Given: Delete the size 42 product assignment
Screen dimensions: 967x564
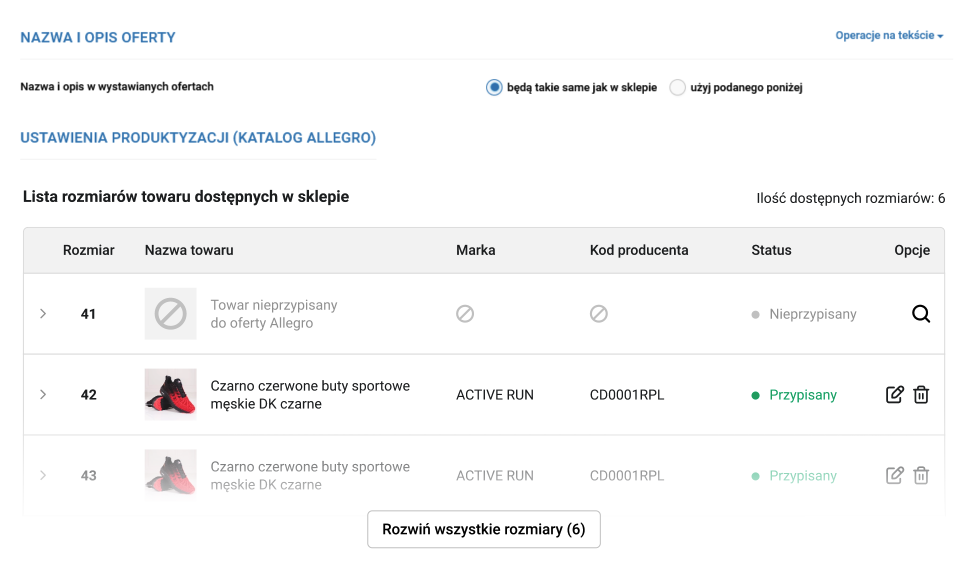Looking at the screenshot, I should 921,395.
